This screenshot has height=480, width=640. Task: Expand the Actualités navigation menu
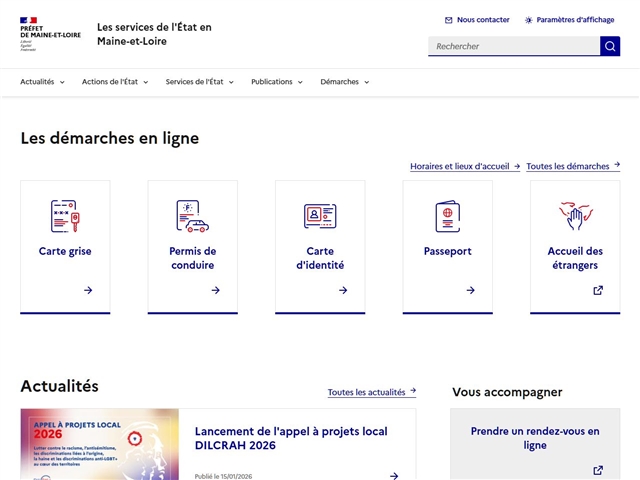(42, 82)
